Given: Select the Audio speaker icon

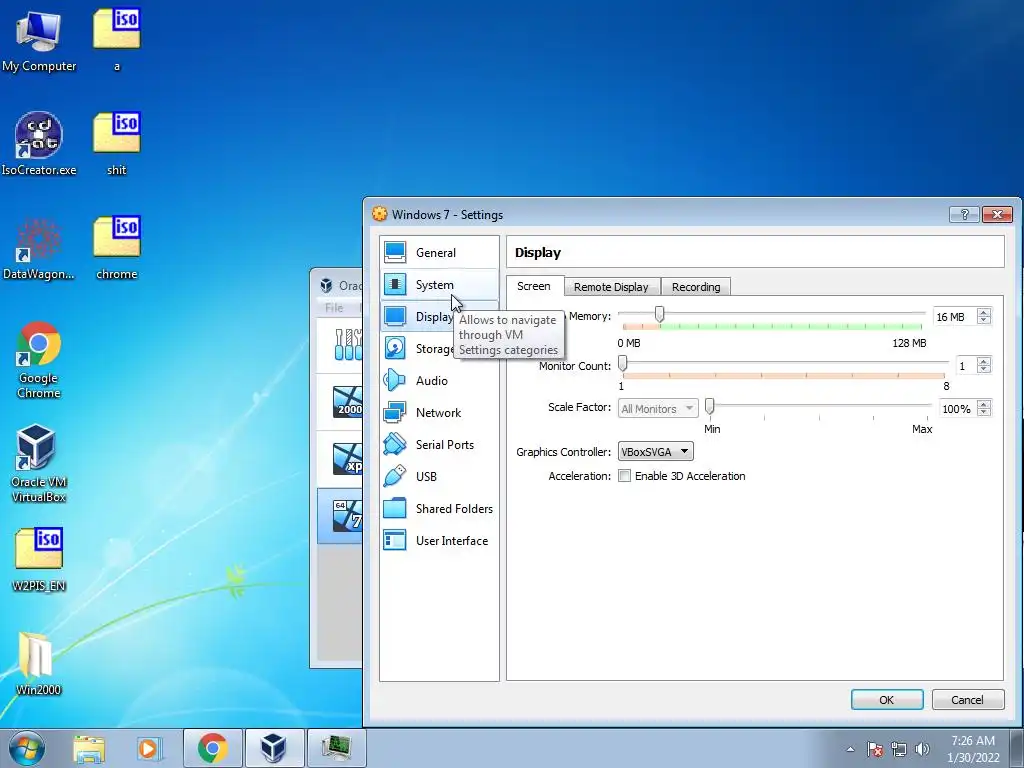Looking at the screenshot, I should click(394, 380).
